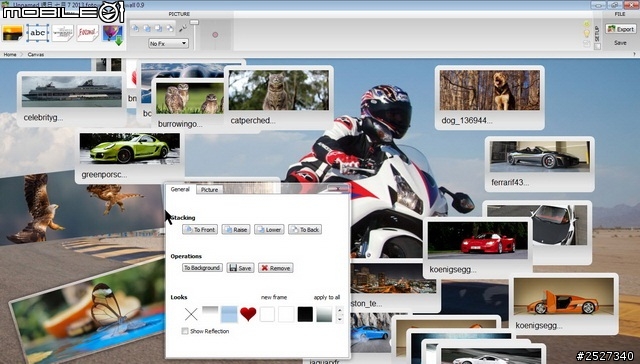This screenshot has width=640, height=364.
Task: Open the No Fx effects dropdown
Action: click(168, 43)
